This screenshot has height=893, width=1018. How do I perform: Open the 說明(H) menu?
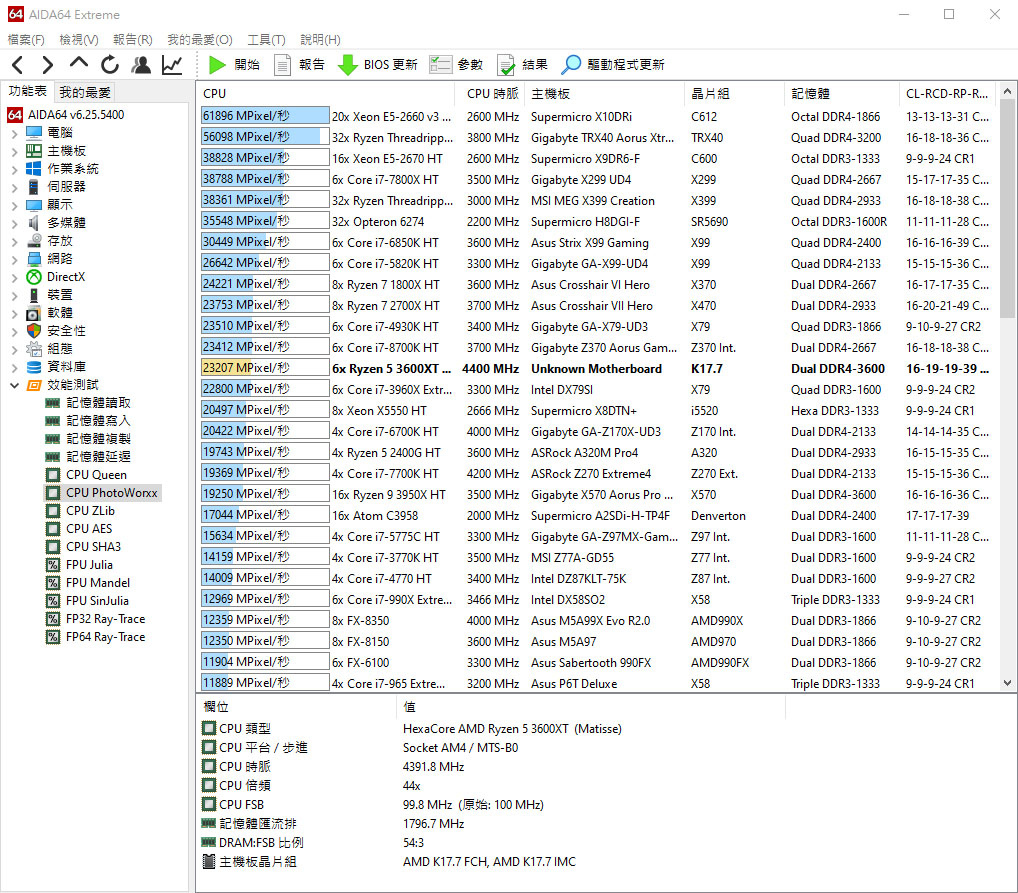point(320,40)
